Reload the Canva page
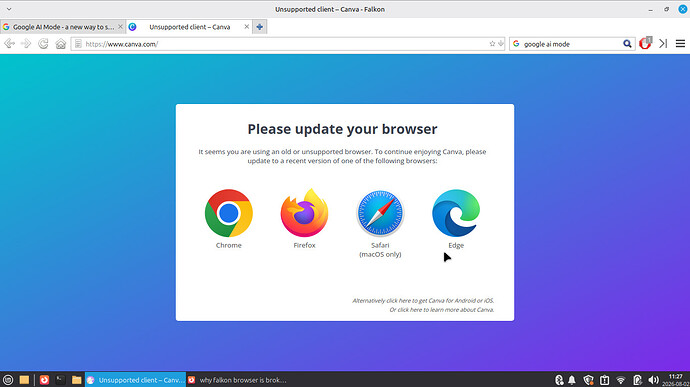 (x=43, y=44)
